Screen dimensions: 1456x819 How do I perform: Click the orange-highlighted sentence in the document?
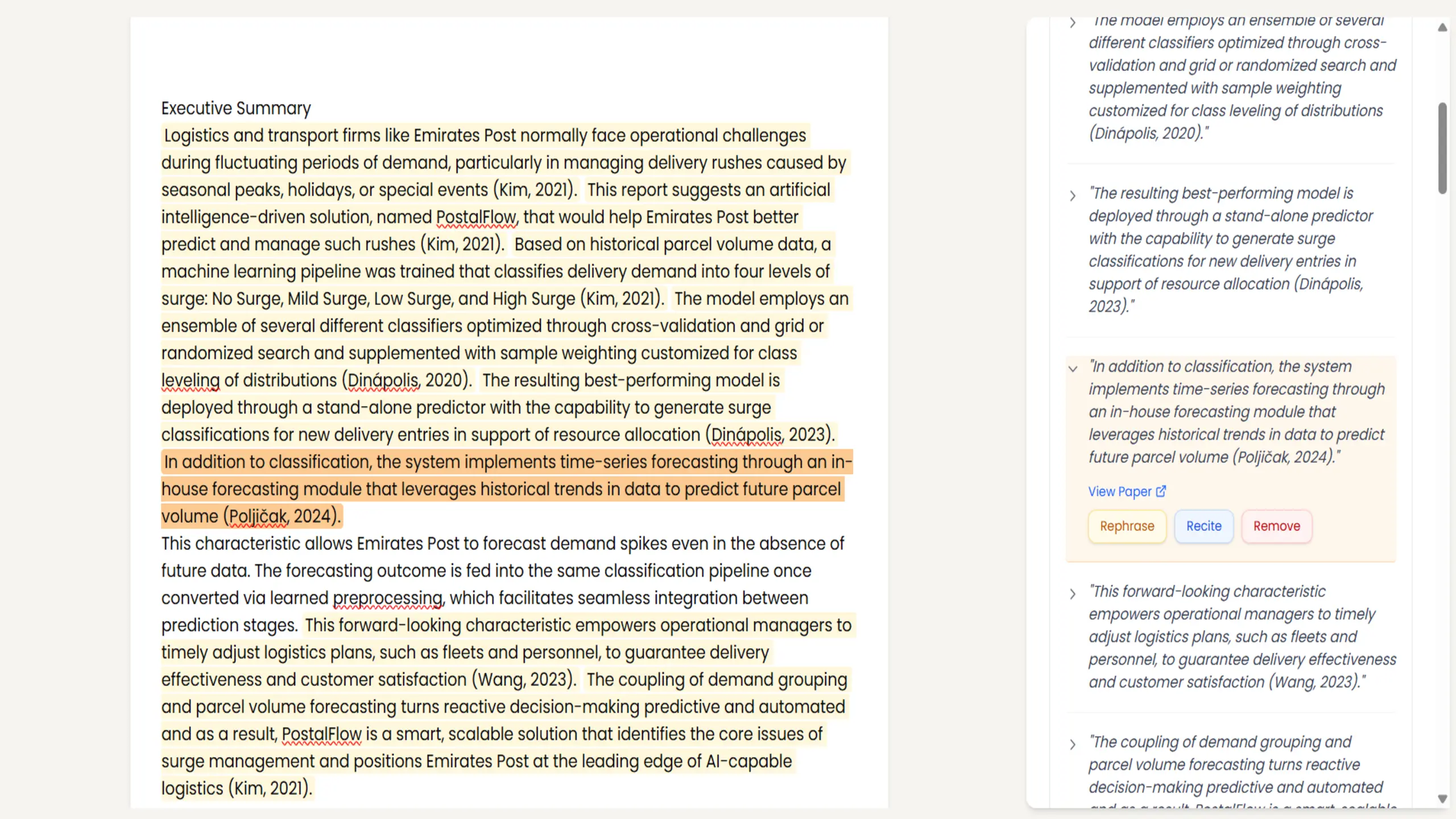tap(500, 489)
